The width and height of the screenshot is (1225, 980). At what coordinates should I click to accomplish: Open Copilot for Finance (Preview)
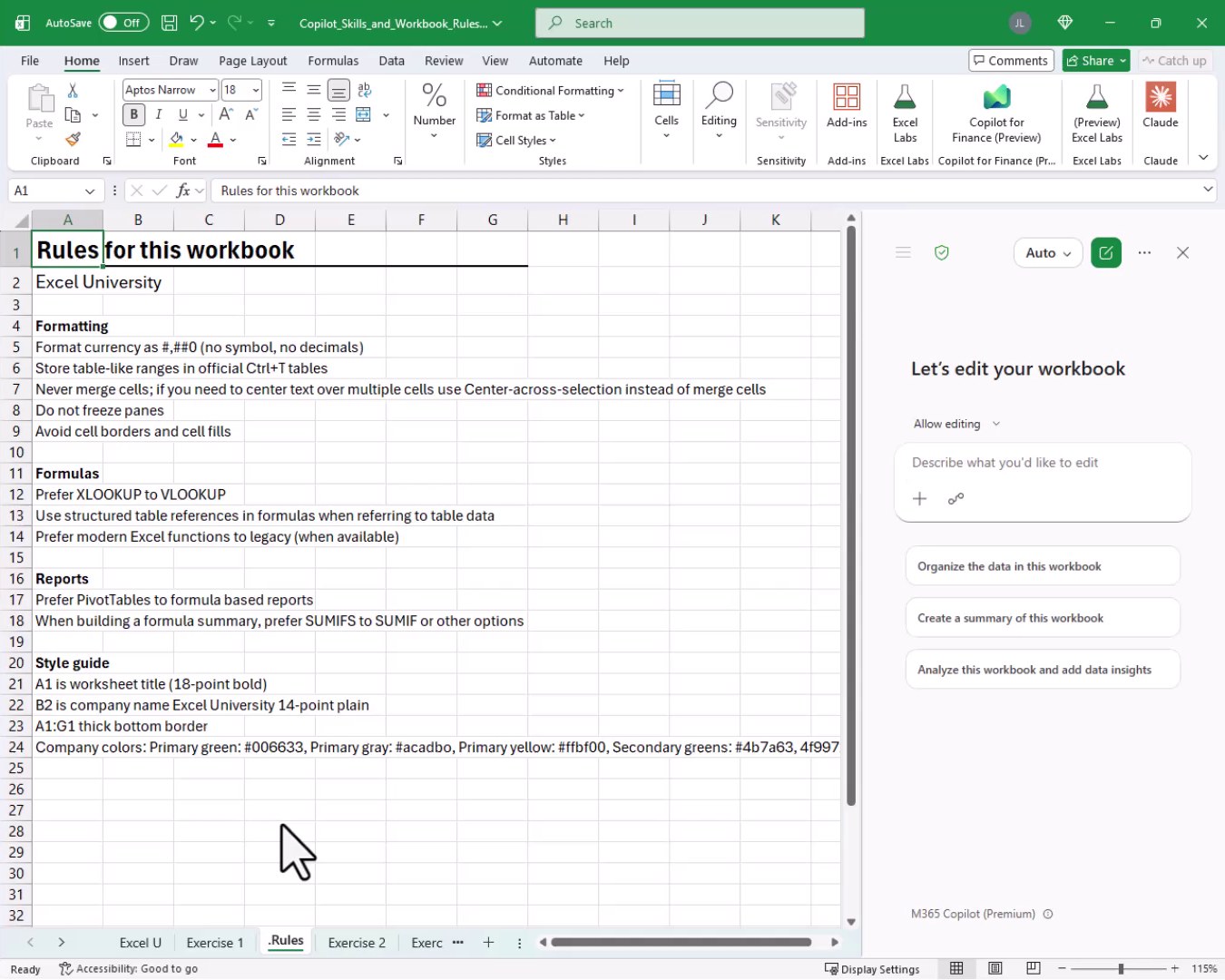click(x=996, y=113)
